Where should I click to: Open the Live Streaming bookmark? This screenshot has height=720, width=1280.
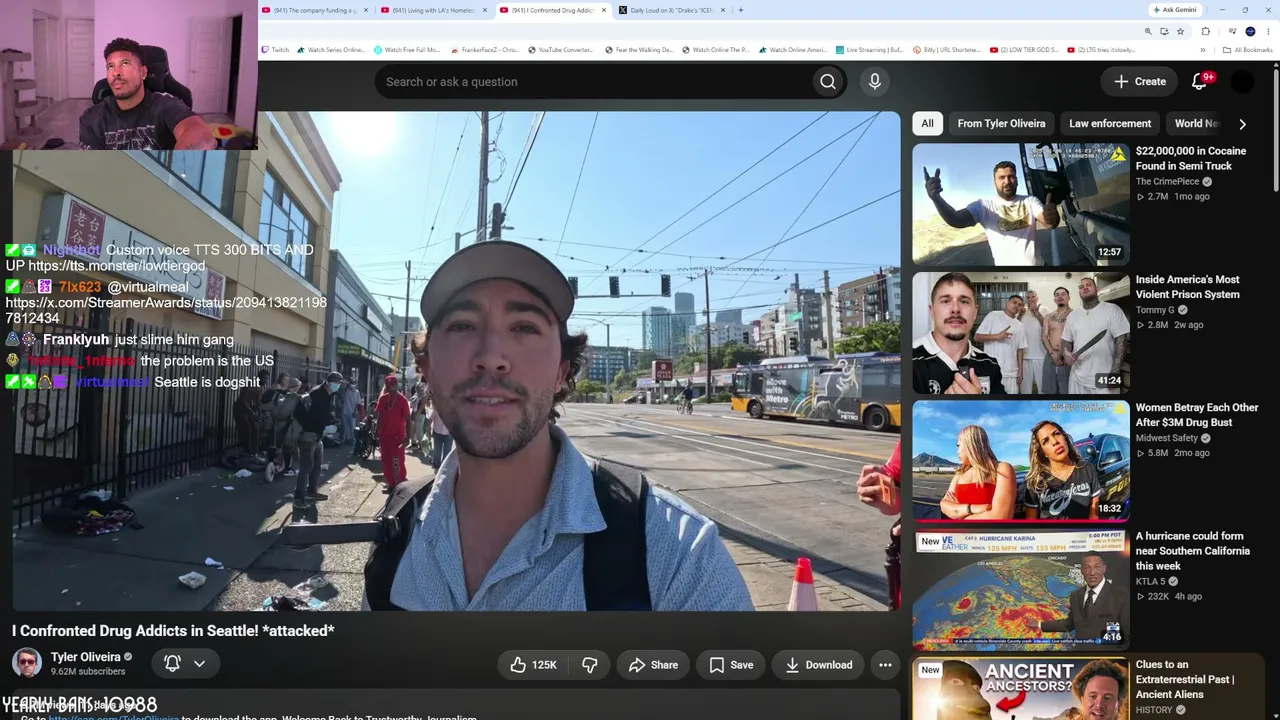point(869,50)
